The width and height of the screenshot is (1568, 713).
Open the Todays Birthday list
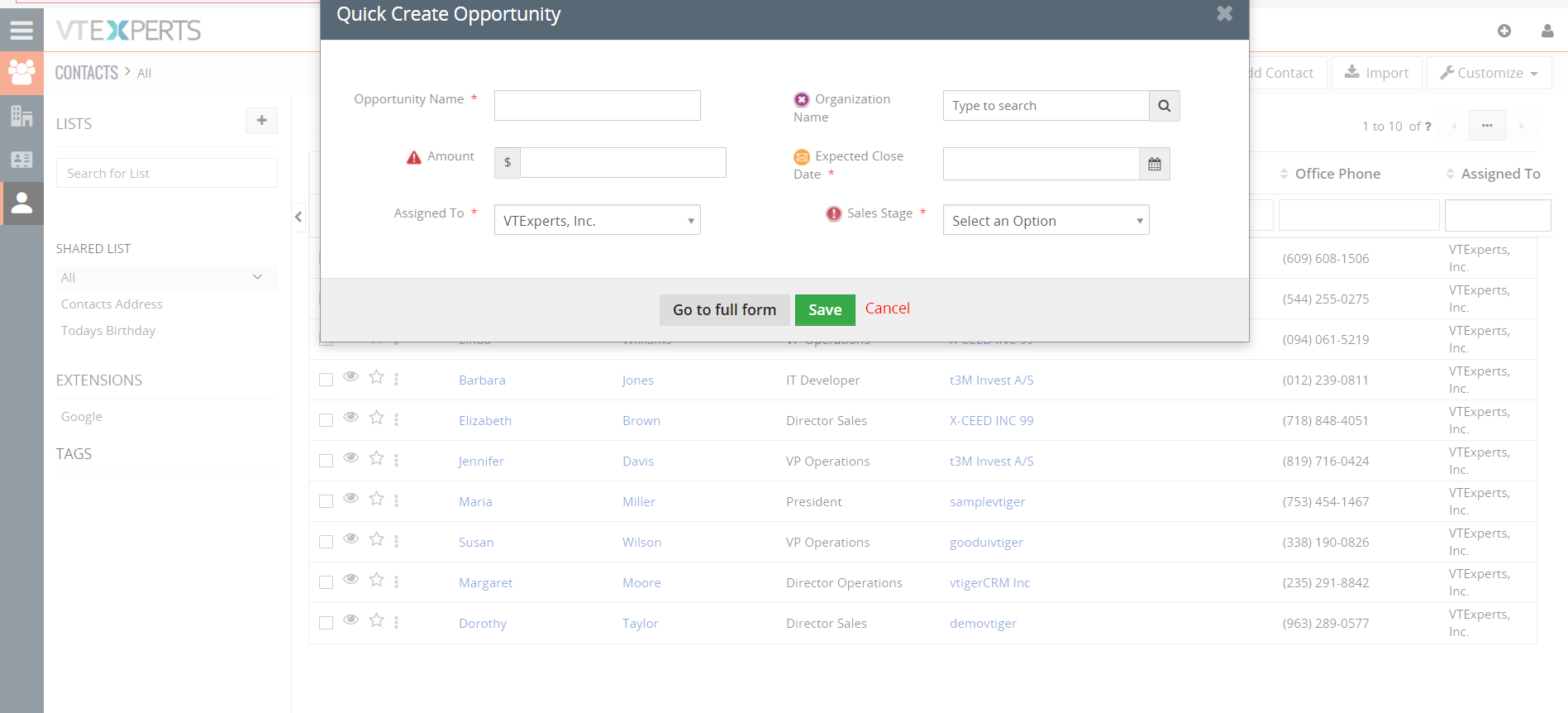pos(108,331)
